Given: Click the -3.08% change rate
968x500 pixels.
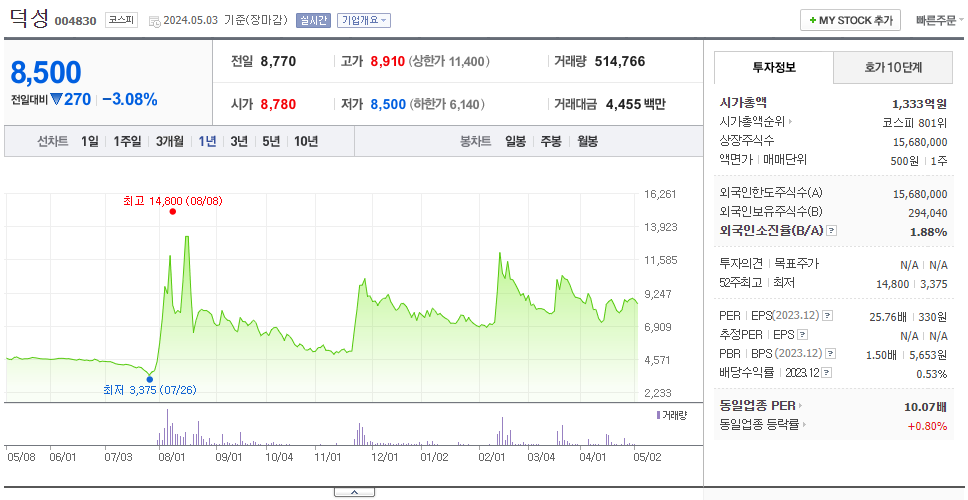Looking at the screenshot, I should click(130, 99).
